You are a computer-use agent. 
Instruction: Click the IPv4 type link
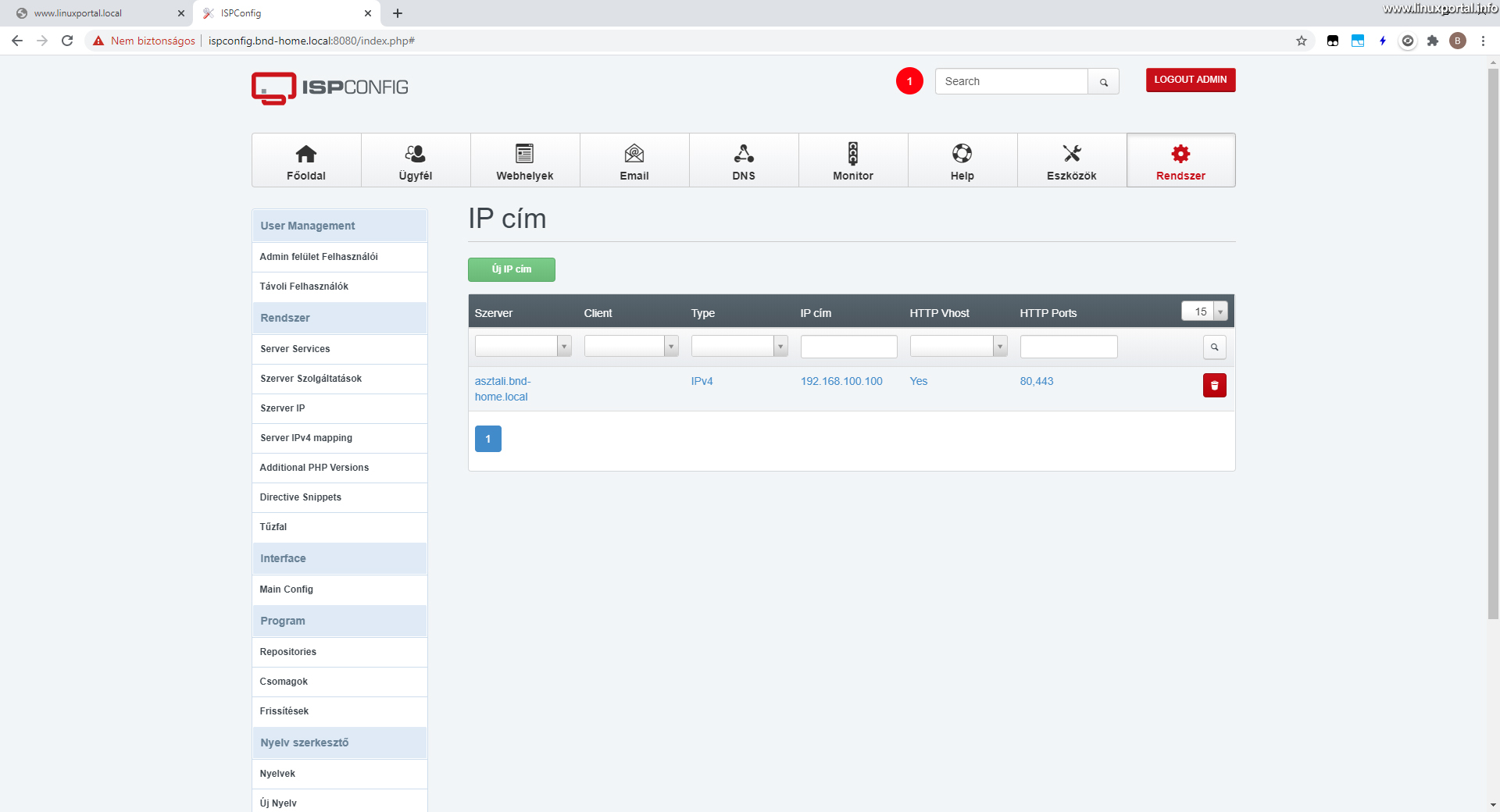(x=702, y=381)
